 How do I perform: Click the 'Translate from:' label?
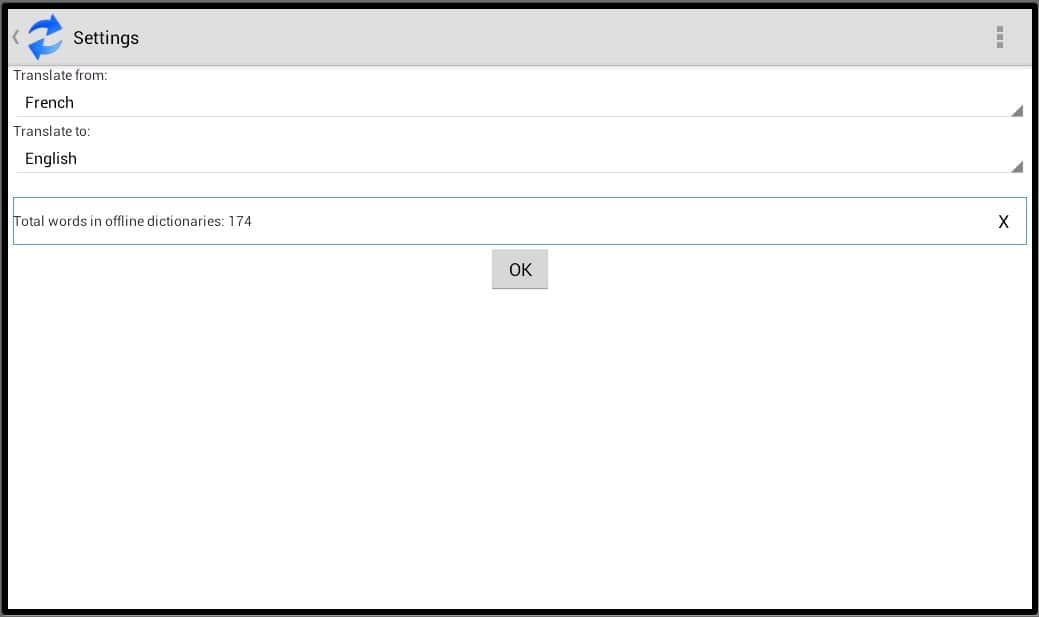(x=60, y=75)
